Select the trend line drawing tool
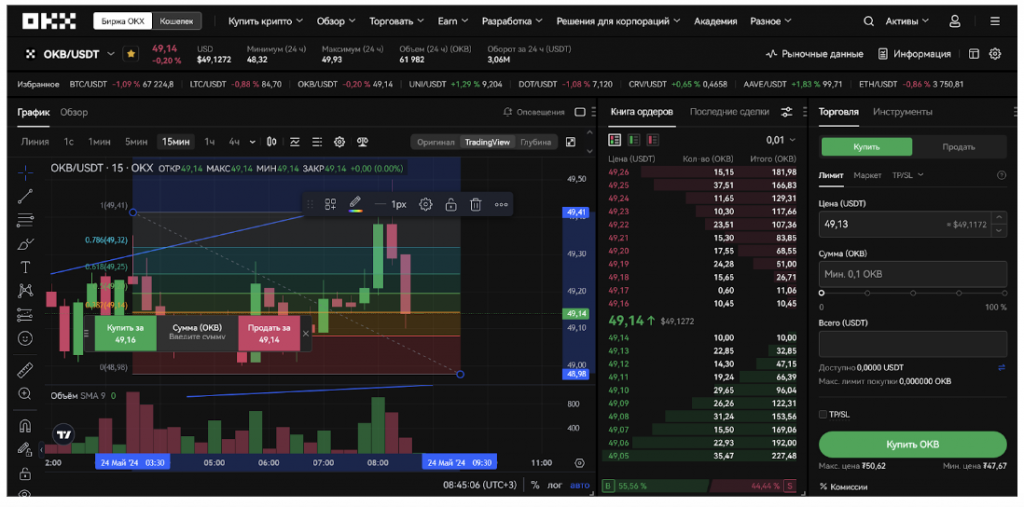This screenshot has height=507, width=1024. point(25,196)
